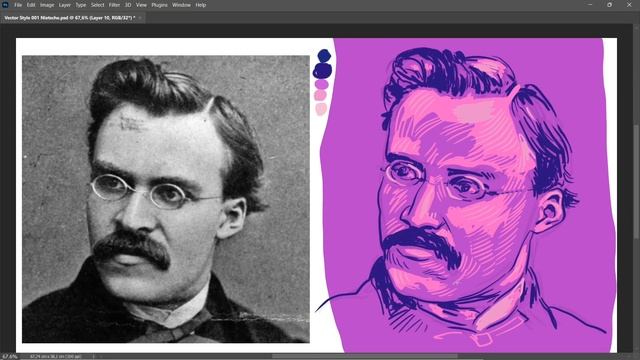The image size is (640, 360).
Task: Click the horizontal scrollbar thumb
Action: [x=364, y=356]
